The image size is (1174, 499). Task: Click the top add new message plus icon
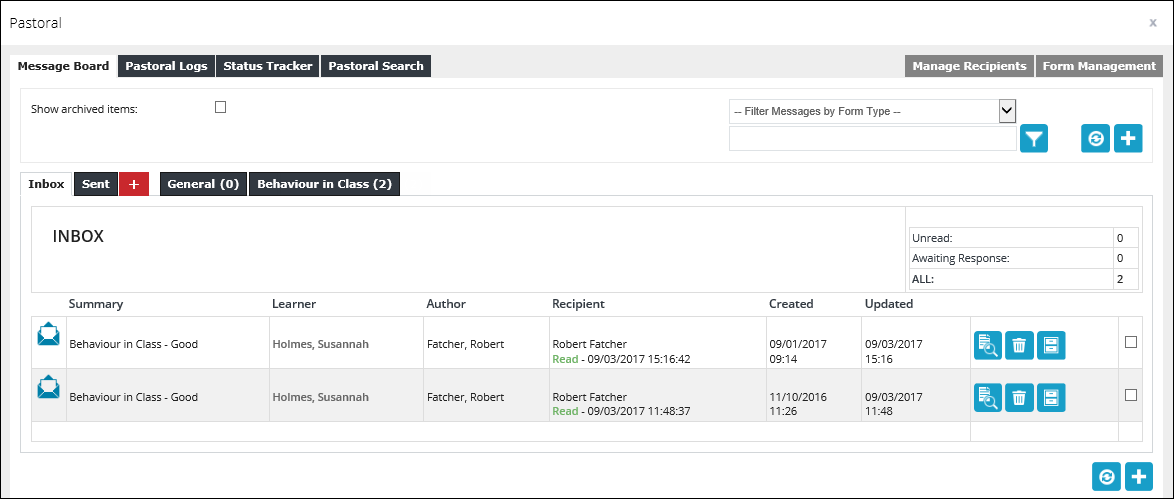pos(1128,139)
